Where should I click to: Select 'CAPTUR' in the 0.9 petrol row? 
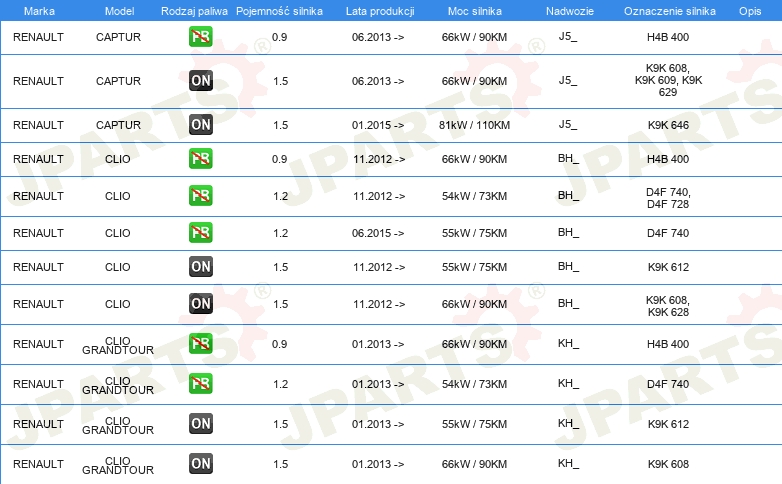pyautogui.click(x=118, y=37)
